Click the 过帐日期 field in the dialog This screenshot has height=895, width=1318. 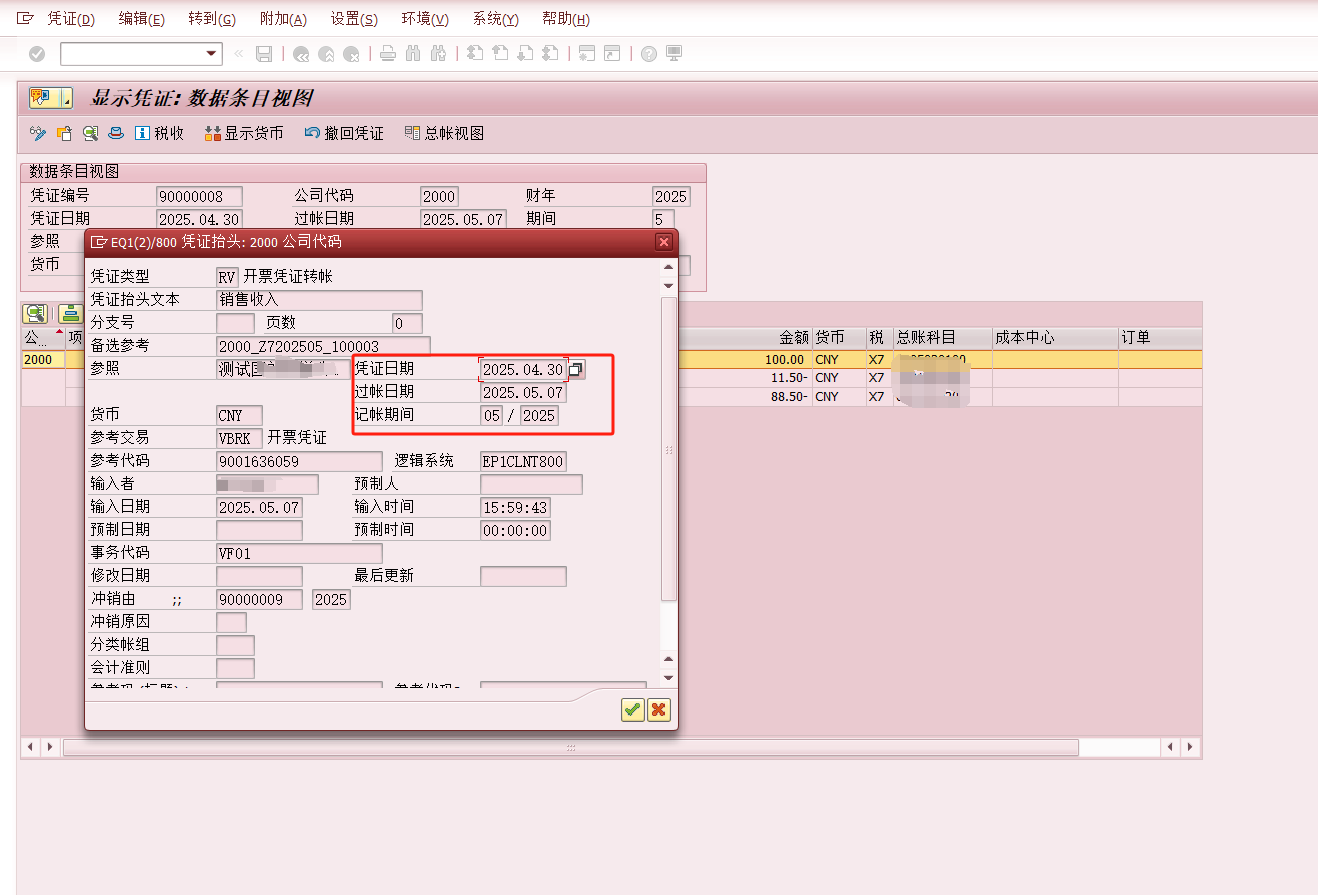[523, 393]
